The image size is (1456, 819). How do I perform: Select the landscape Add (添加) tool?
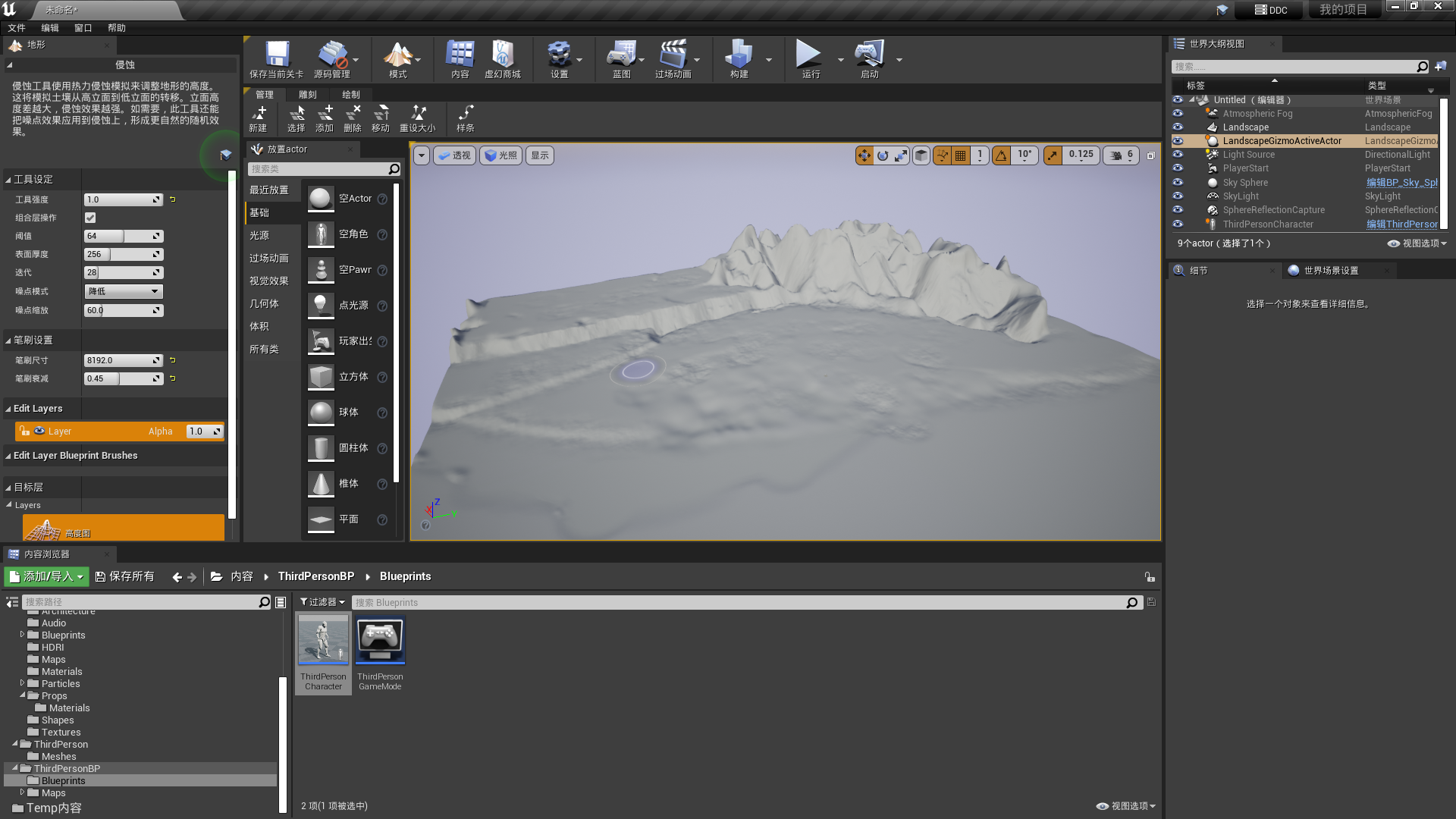pyautogui.click(x=325, y=118)
